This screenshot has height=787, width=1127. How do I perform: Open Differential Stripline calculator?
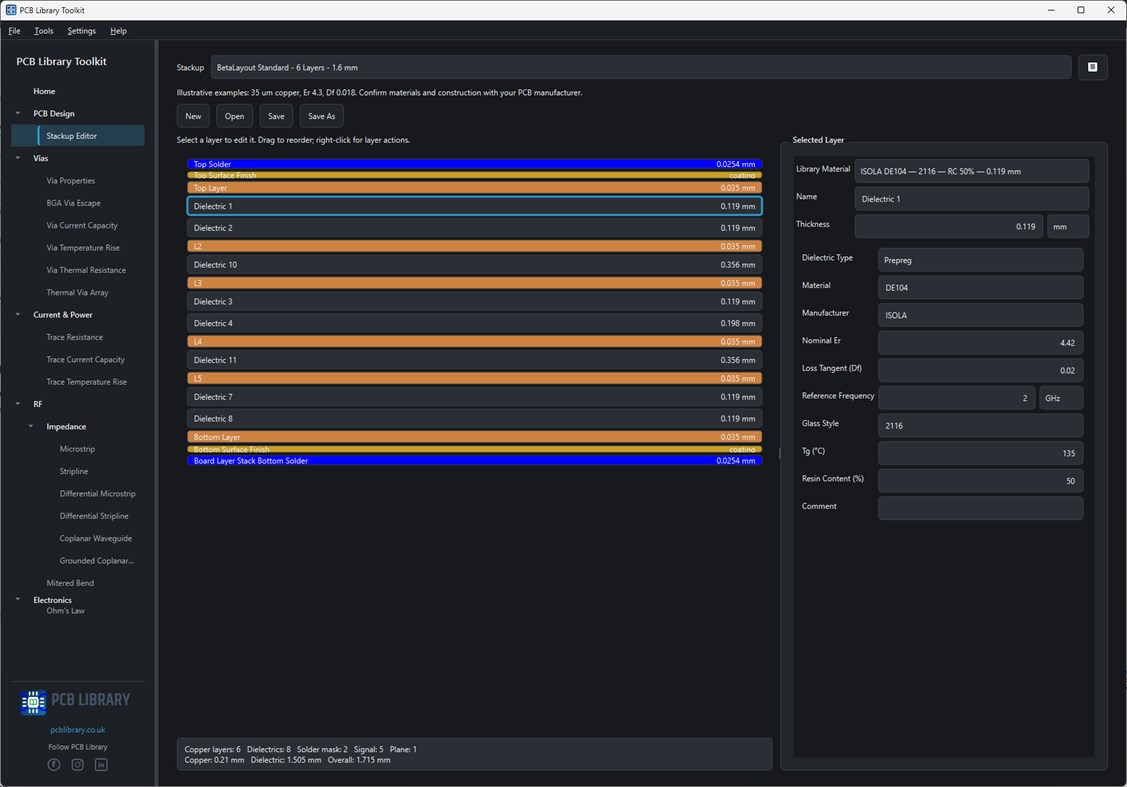(93, 515)
